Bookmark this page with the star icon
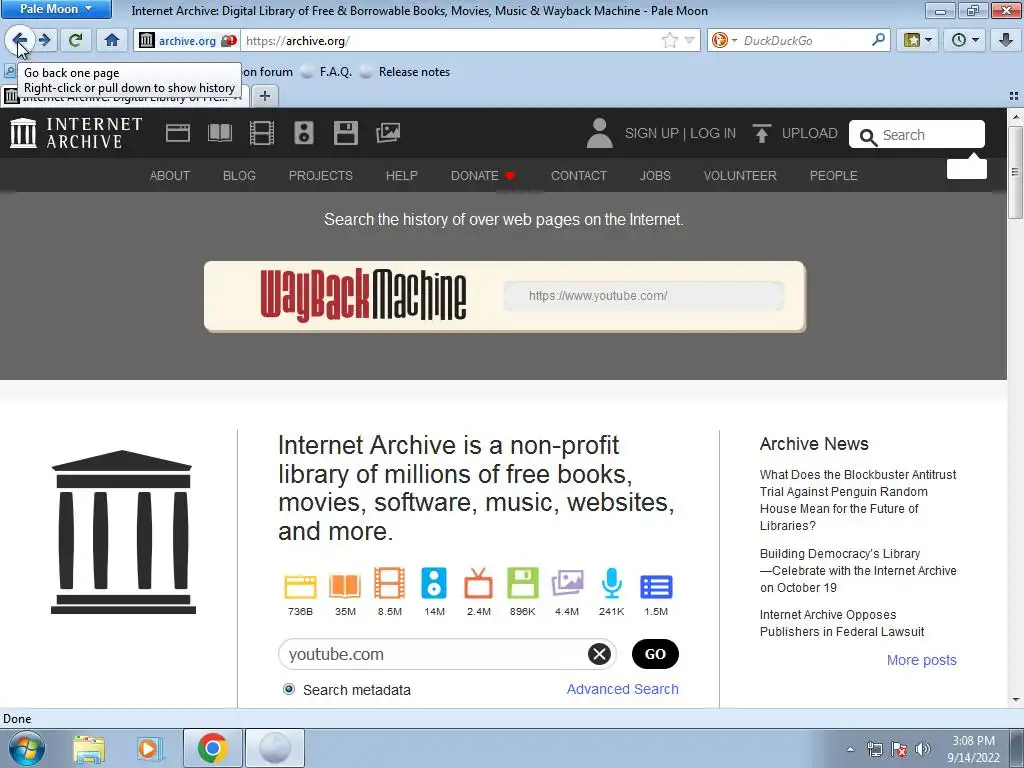Screen dimensions: 1024x768 pyautogui.click(x=670, y=40)
